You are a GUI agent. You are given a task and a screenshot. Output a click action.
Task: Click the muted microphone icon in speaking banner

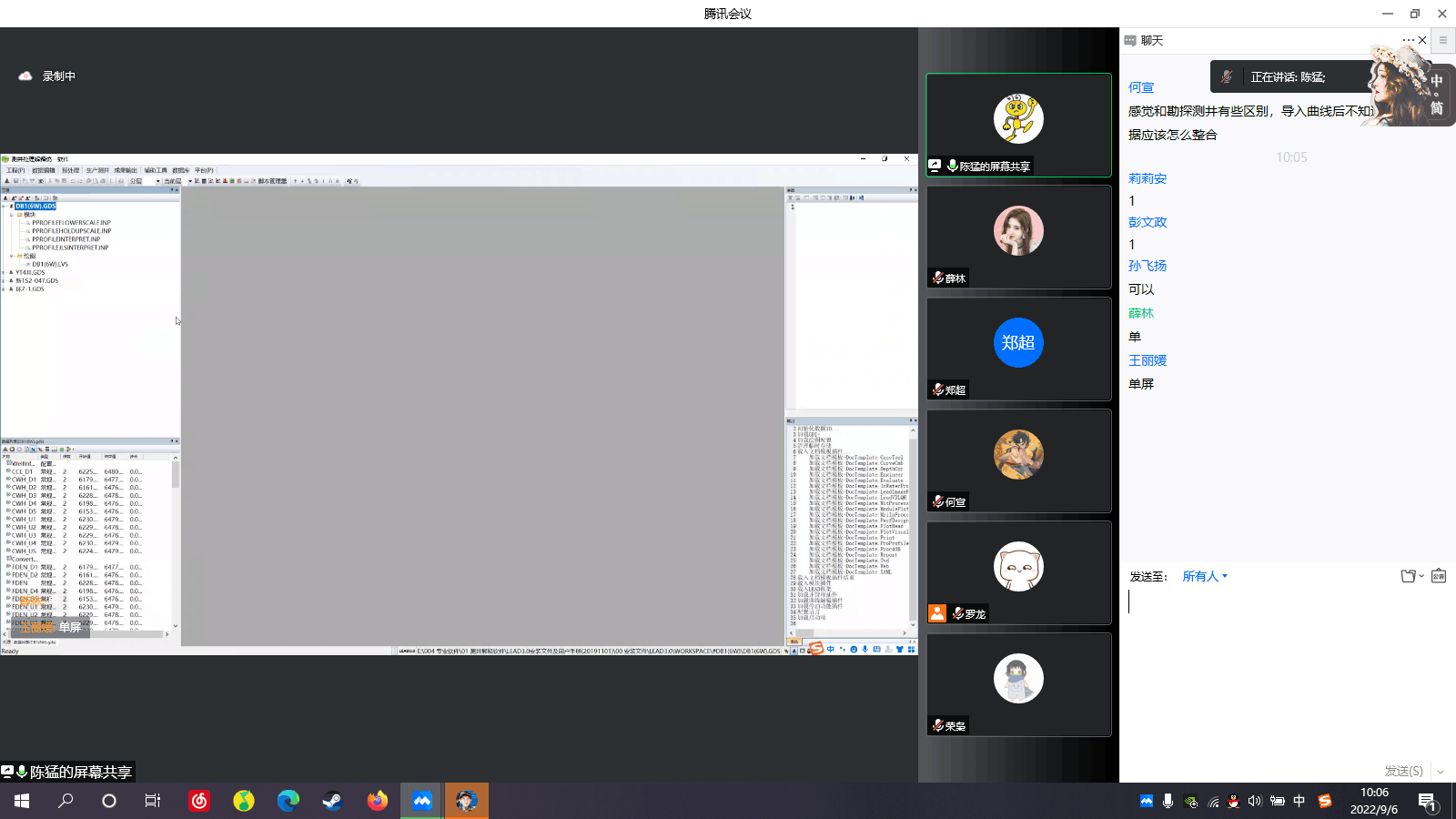pos(1227,77)
